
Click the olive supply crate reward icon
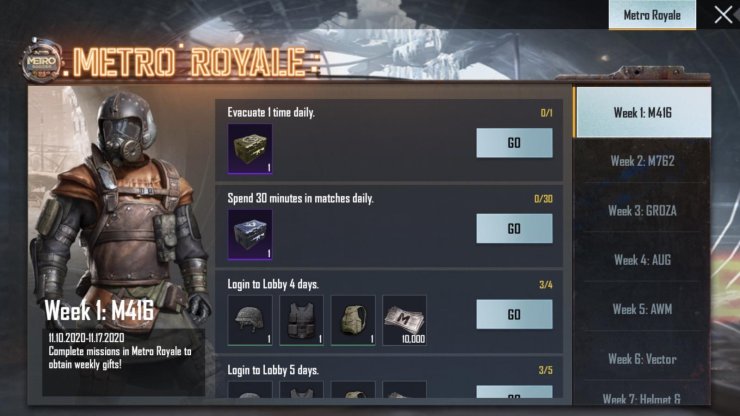(x=250, y=149)
